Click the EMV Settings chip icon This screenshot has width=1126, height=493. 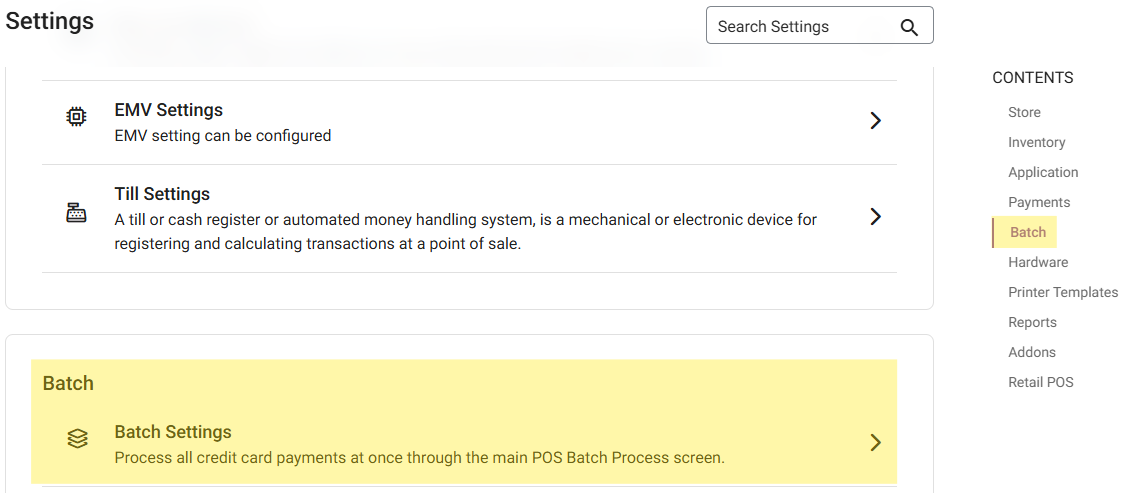point(76,117)
